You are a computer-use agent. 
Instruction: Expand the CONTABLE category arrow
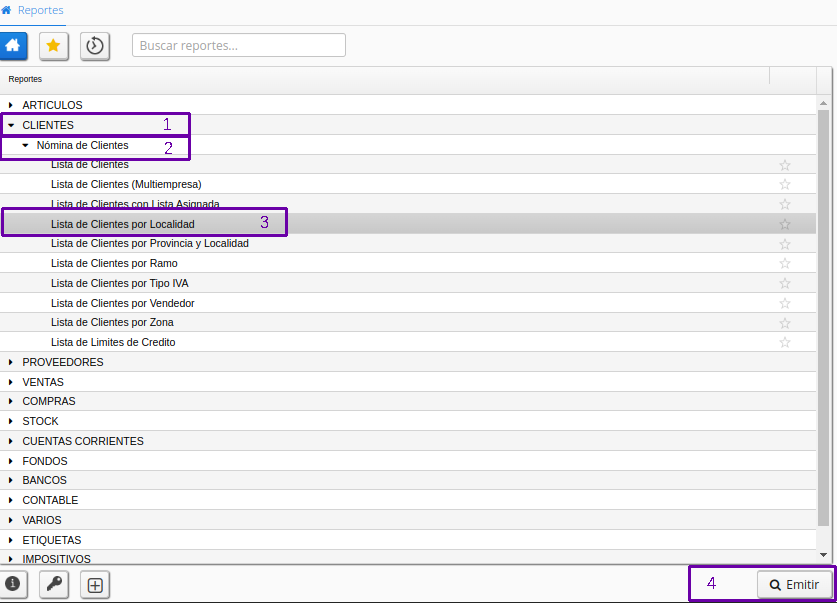coord(11,500)
